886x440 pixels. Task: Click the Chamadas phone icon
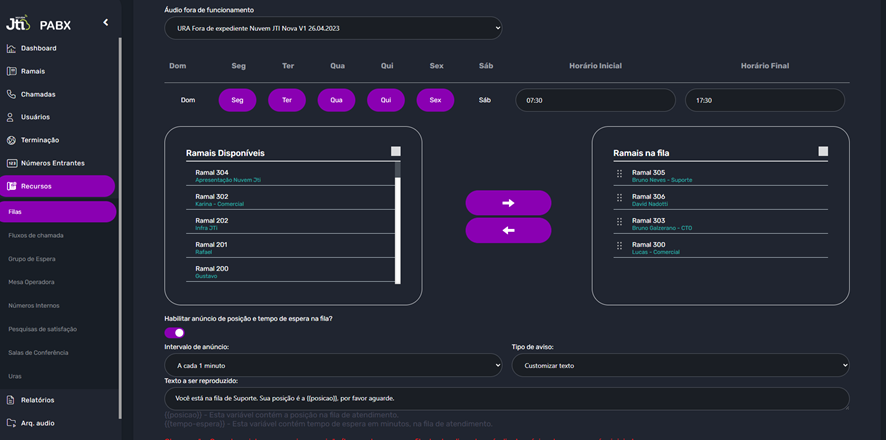[x=11, y=94]
